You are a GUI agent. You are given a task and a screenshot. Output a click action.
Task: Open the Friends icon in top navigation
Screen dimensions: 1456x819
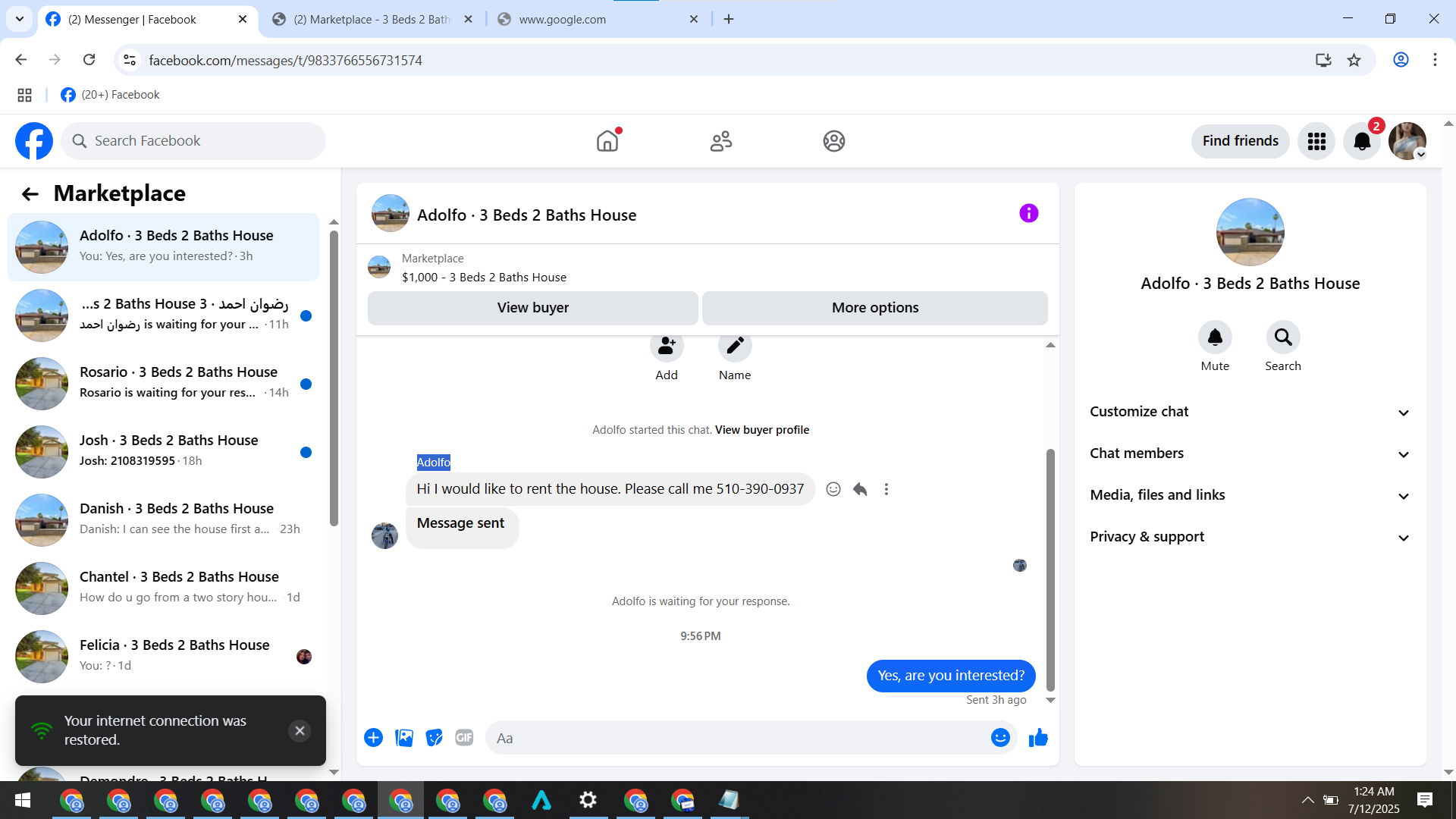(721, 141)
